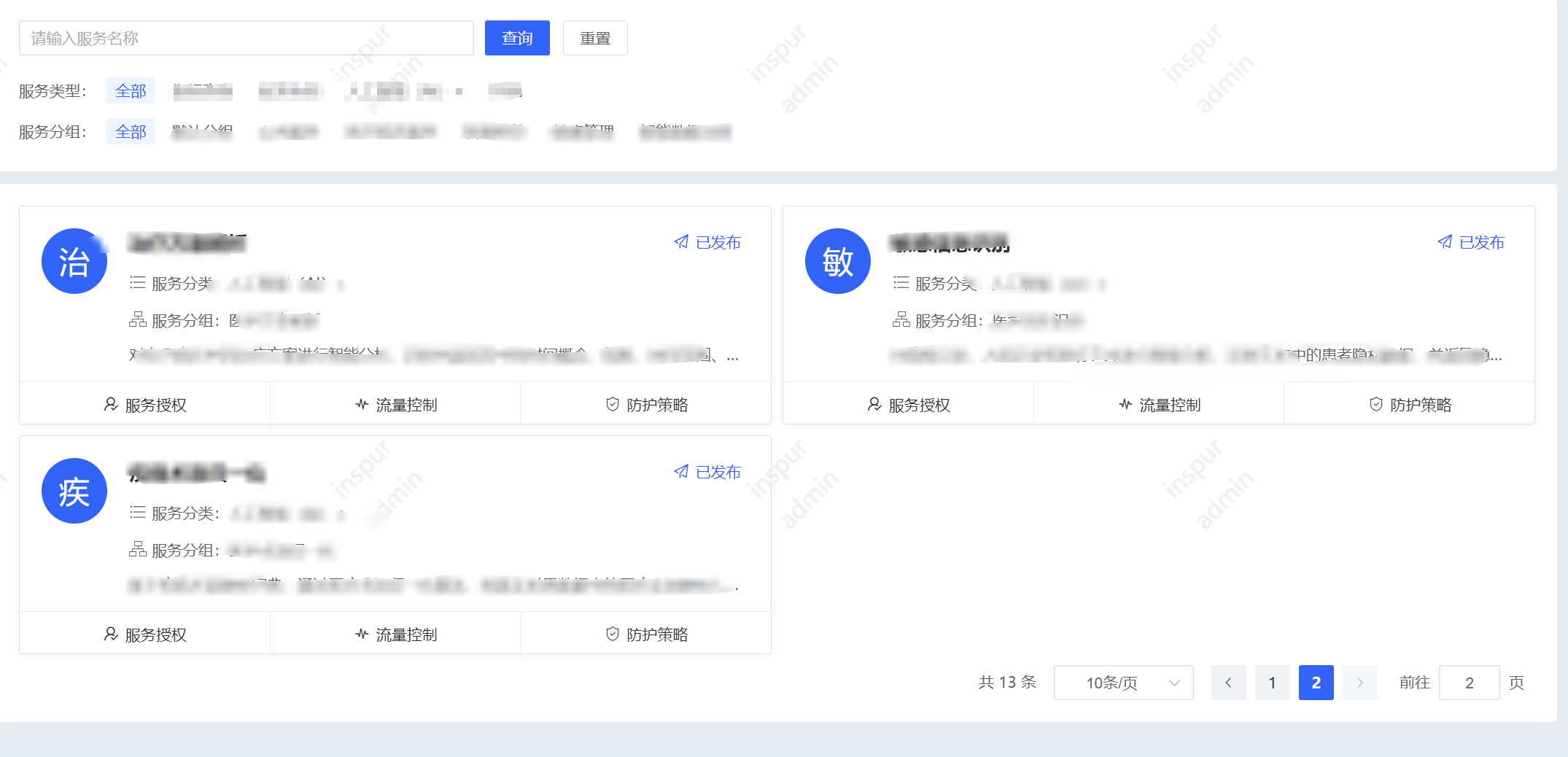Open 流量控制 on the 敏 card

coord(1160,405)
